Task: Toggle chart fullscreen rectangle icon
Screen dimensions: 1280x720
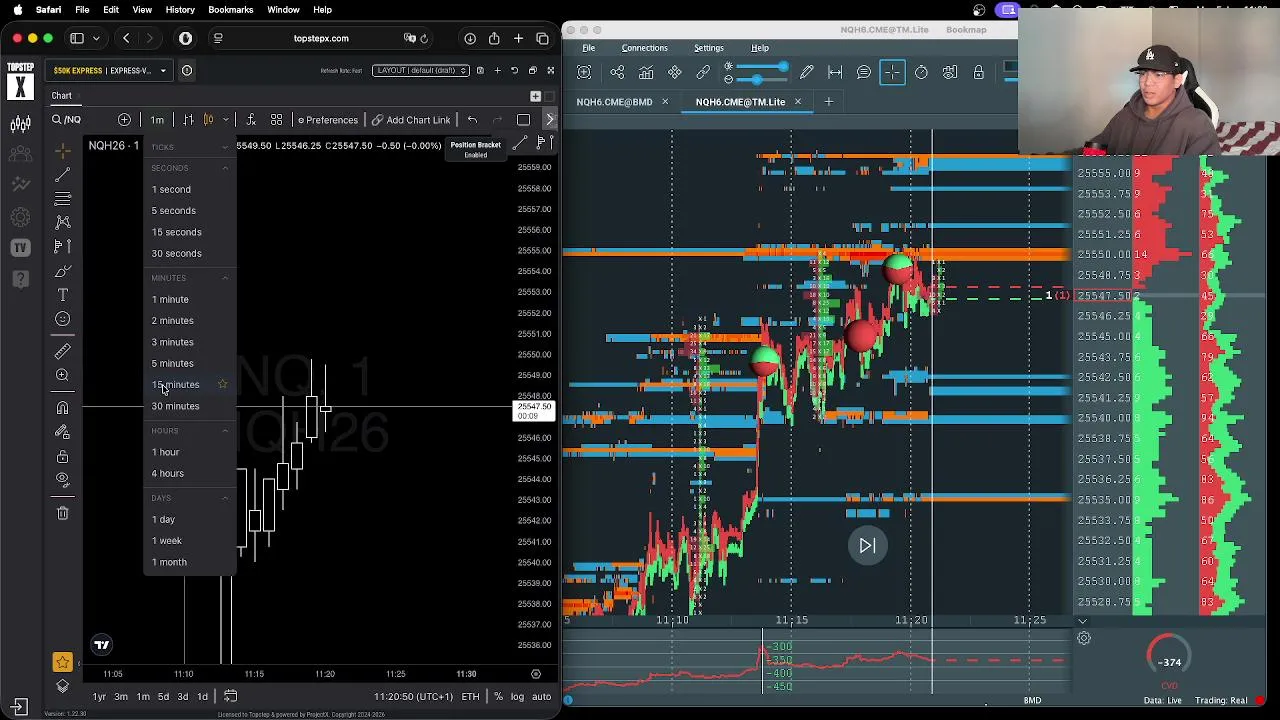Action: point(523,120)
